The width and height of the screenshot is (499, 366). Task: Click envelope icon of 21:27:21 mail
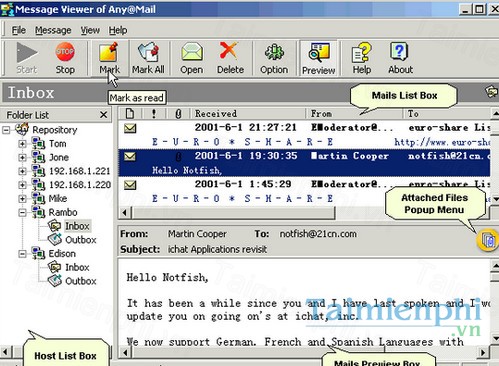(x=130, y=128)
